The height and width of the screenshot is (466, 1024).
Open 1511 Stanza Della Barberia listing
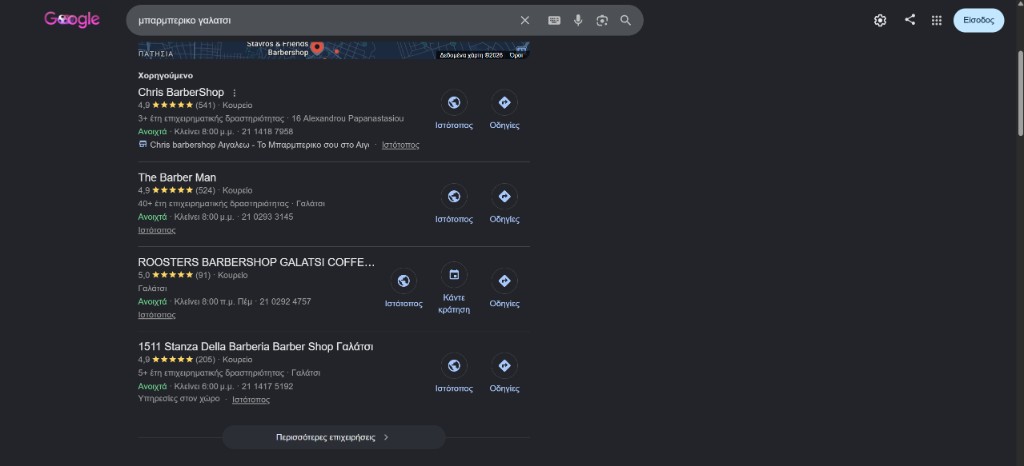[x=255, y=347]
